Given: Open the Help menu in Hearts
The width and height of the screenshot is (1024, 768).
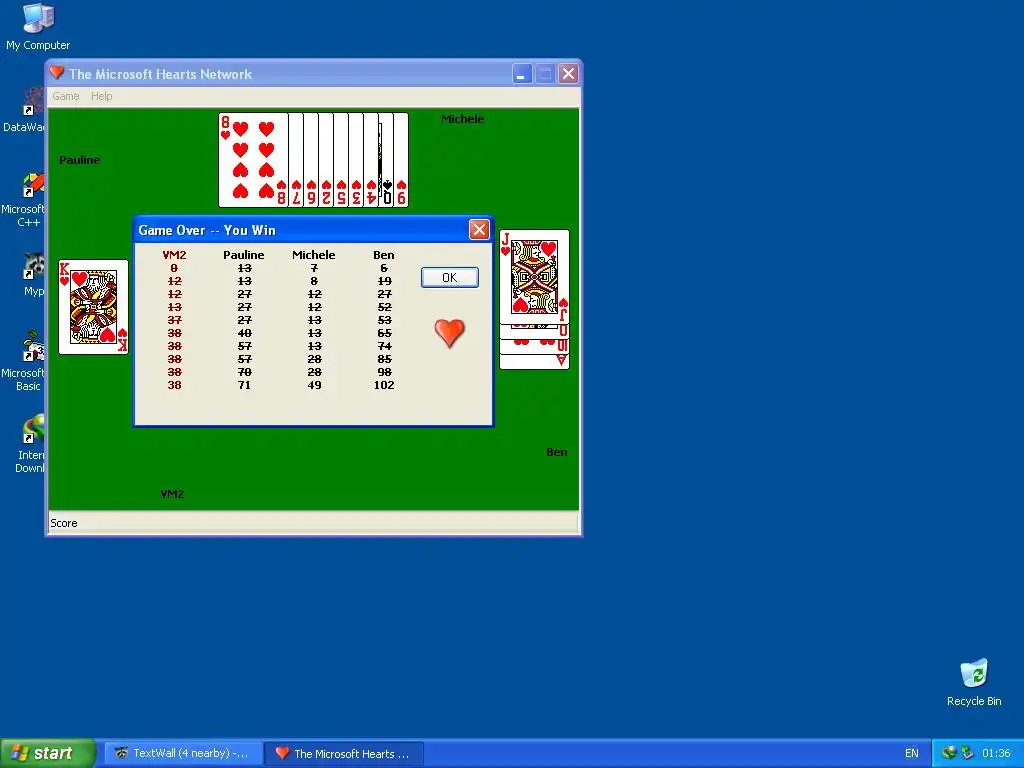Looking at the screenshot, I should (101, 96).
